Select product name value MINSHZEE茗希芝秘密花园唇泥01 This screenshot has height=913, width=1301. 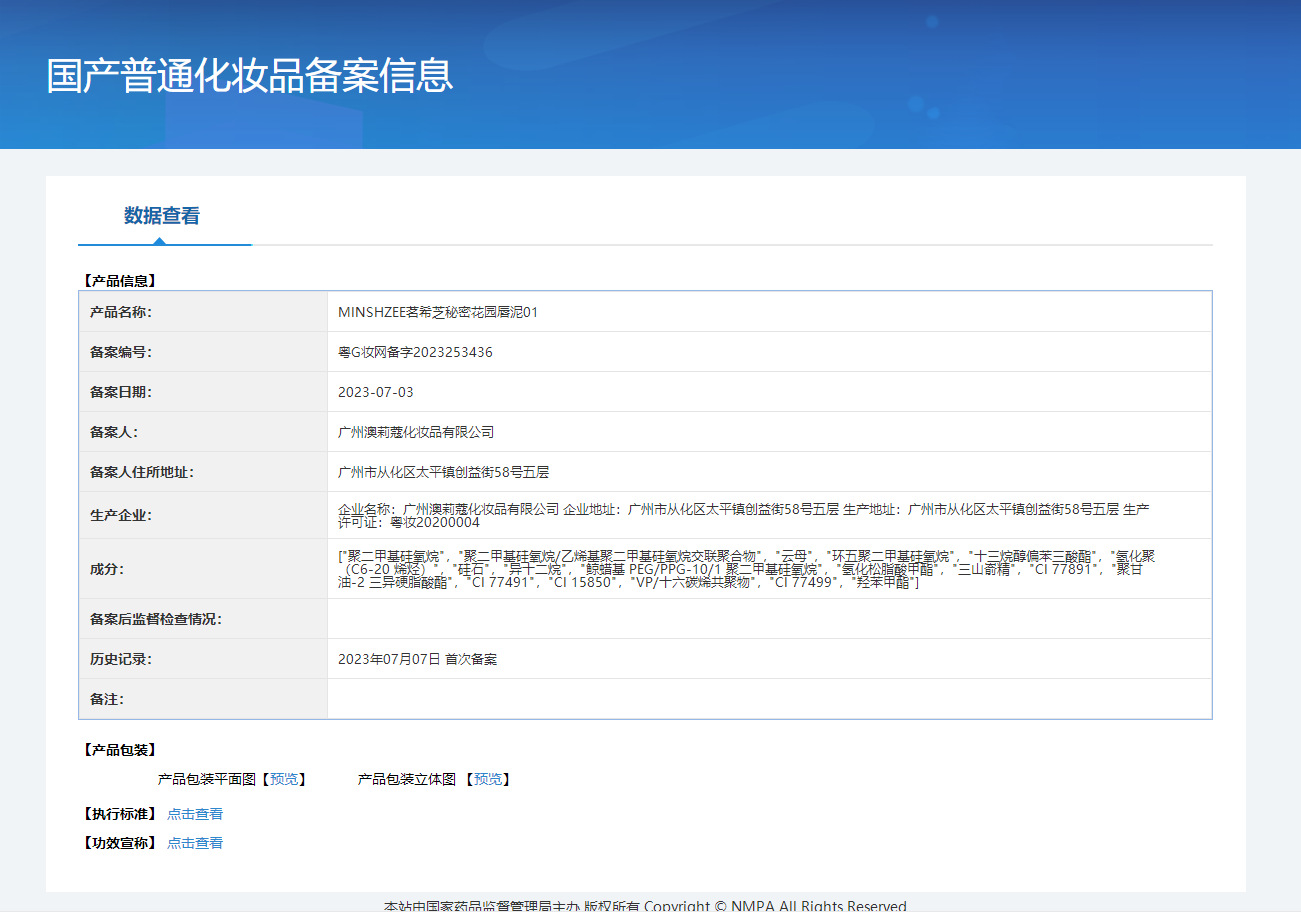[x=438, y=312]
